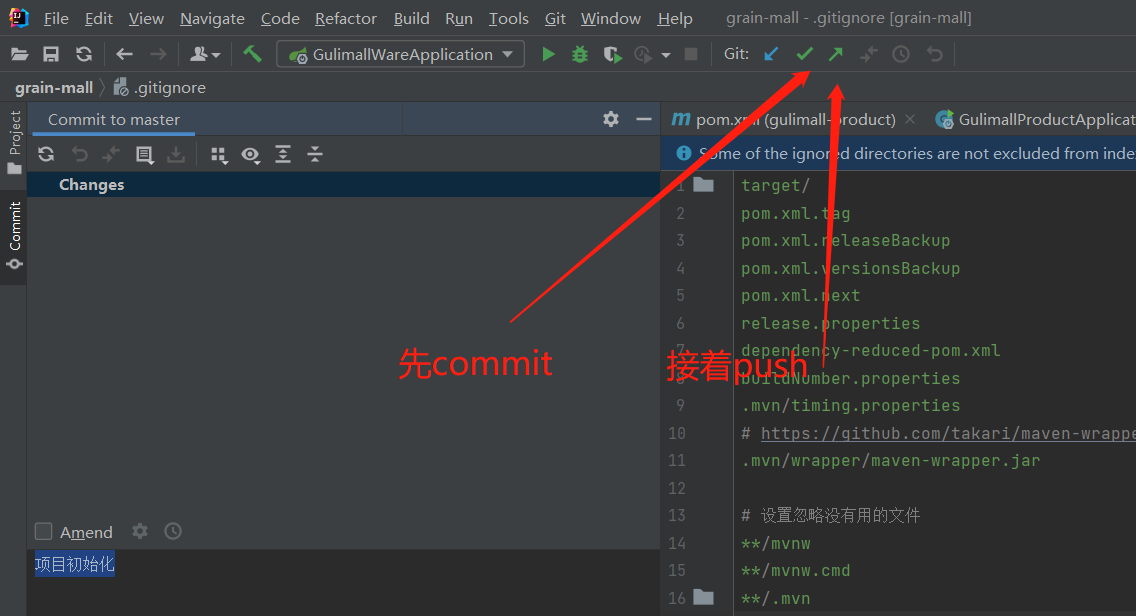
Task: Run GulimallWareApplication with green play icon
Action: click(x=548, y=54)
